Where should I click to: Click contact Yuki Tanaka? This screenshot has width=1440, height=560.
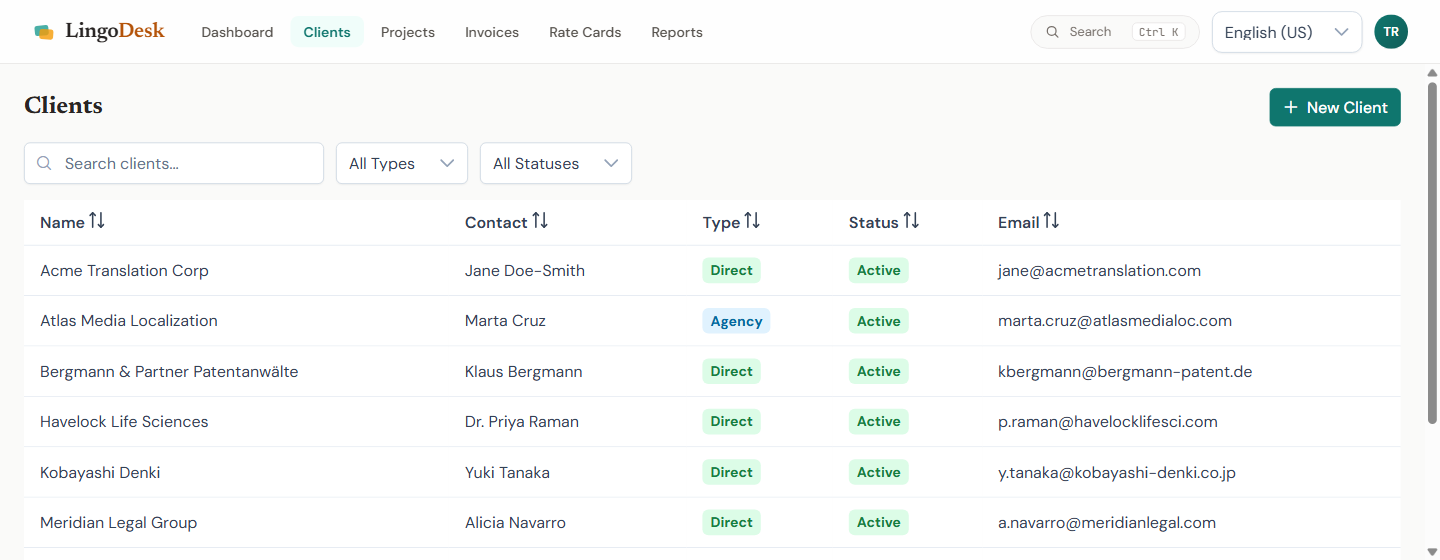tap(507, 472)
